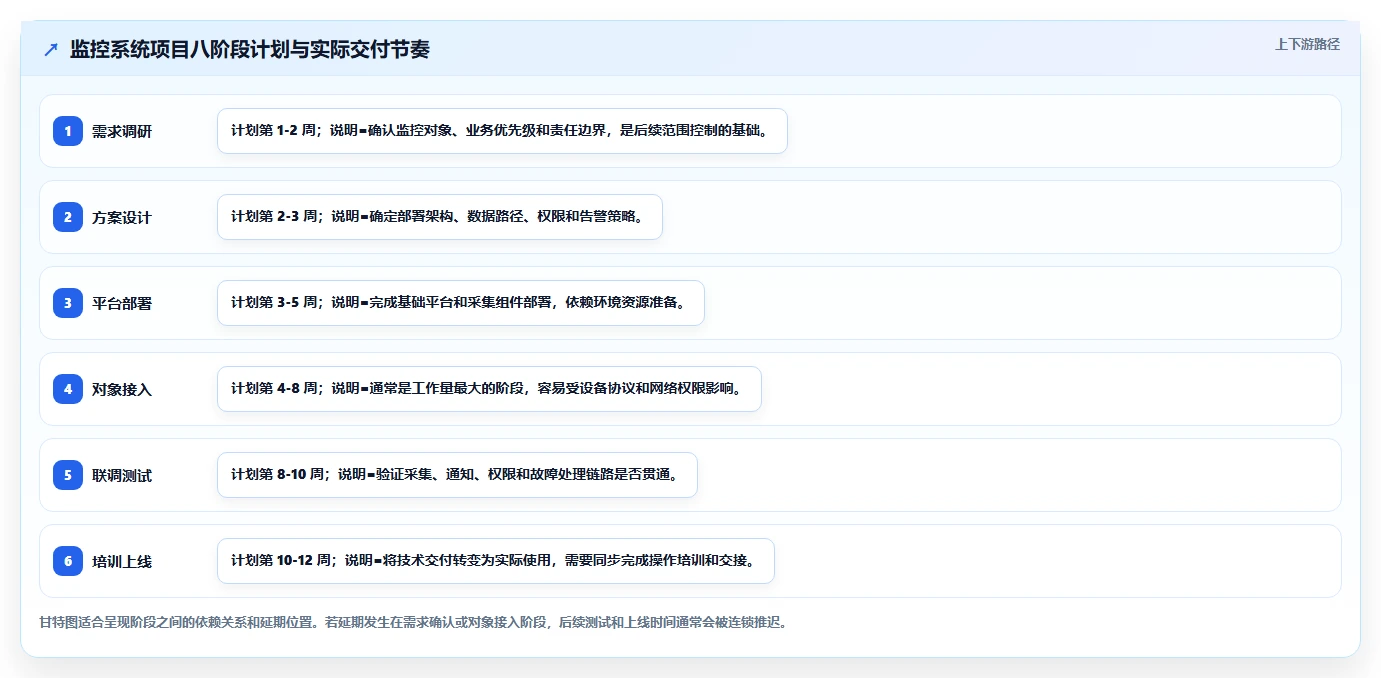
Task: Select step badge 1 for 需求调研
Action: click(68, 131)
